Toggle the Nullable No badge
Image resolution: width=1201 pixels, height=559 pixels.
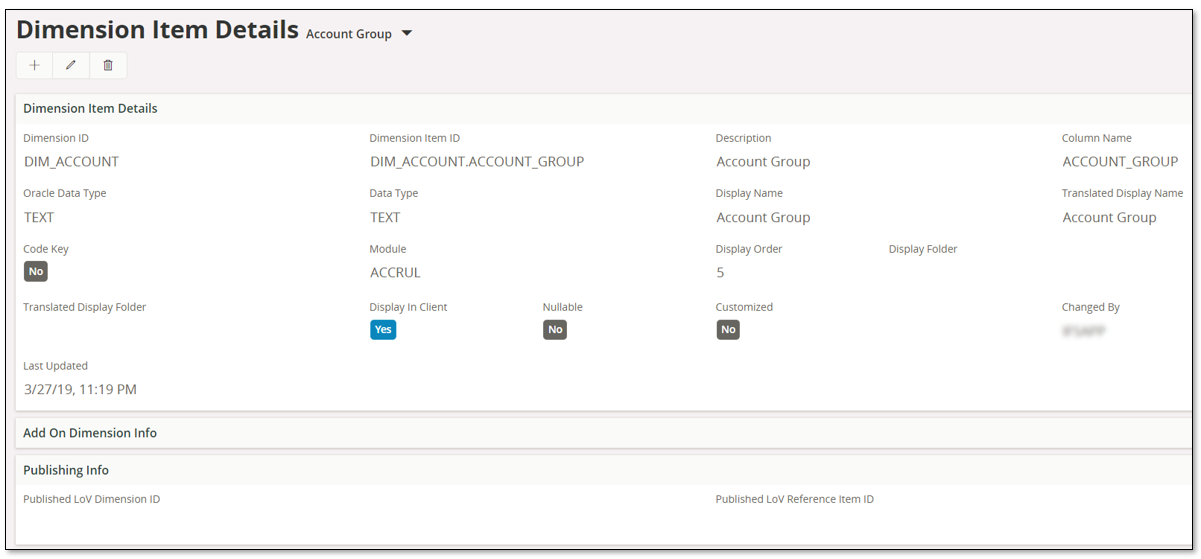[555, 330]
